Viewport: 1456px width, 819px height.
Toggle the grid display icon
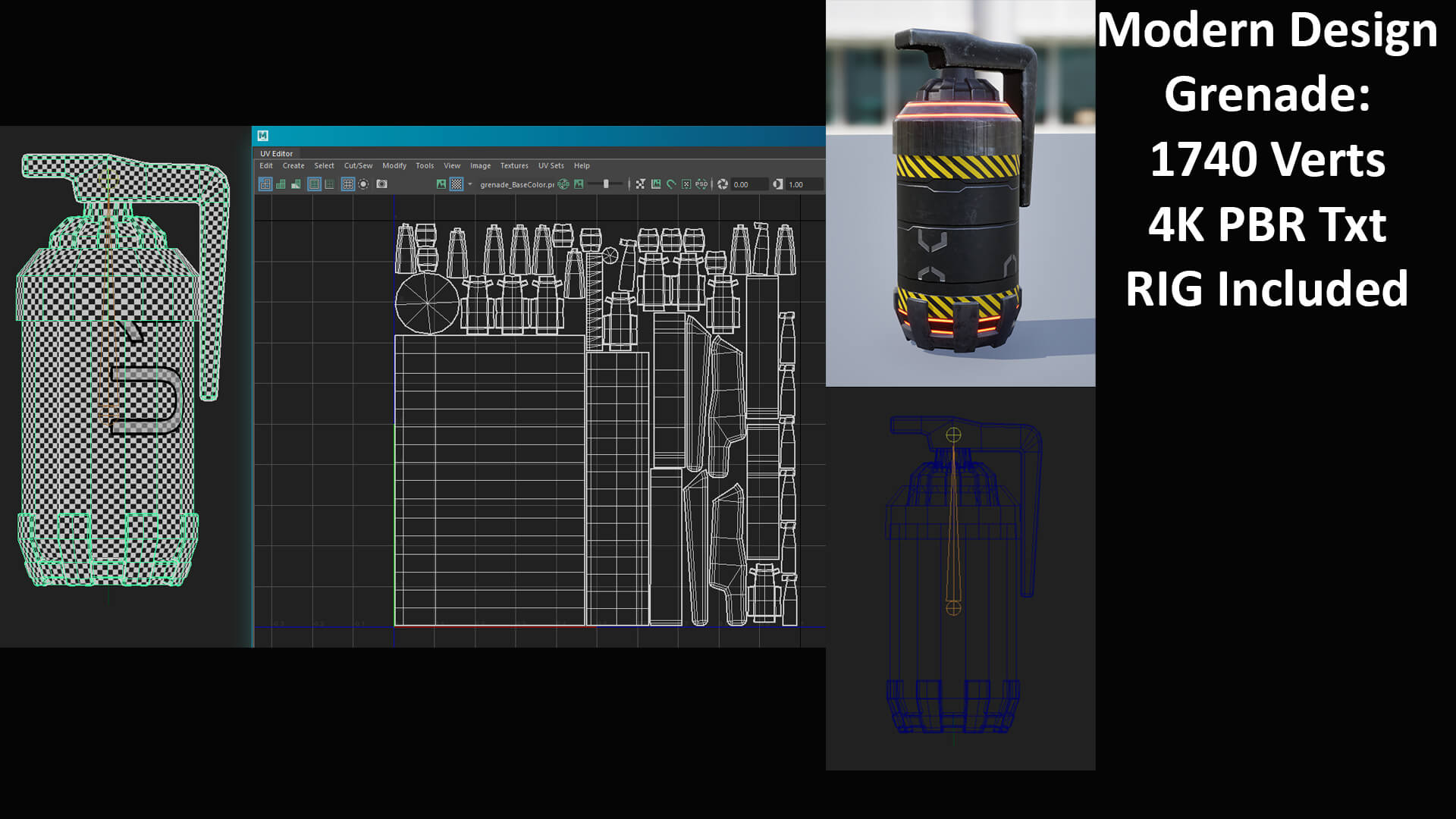347,184
